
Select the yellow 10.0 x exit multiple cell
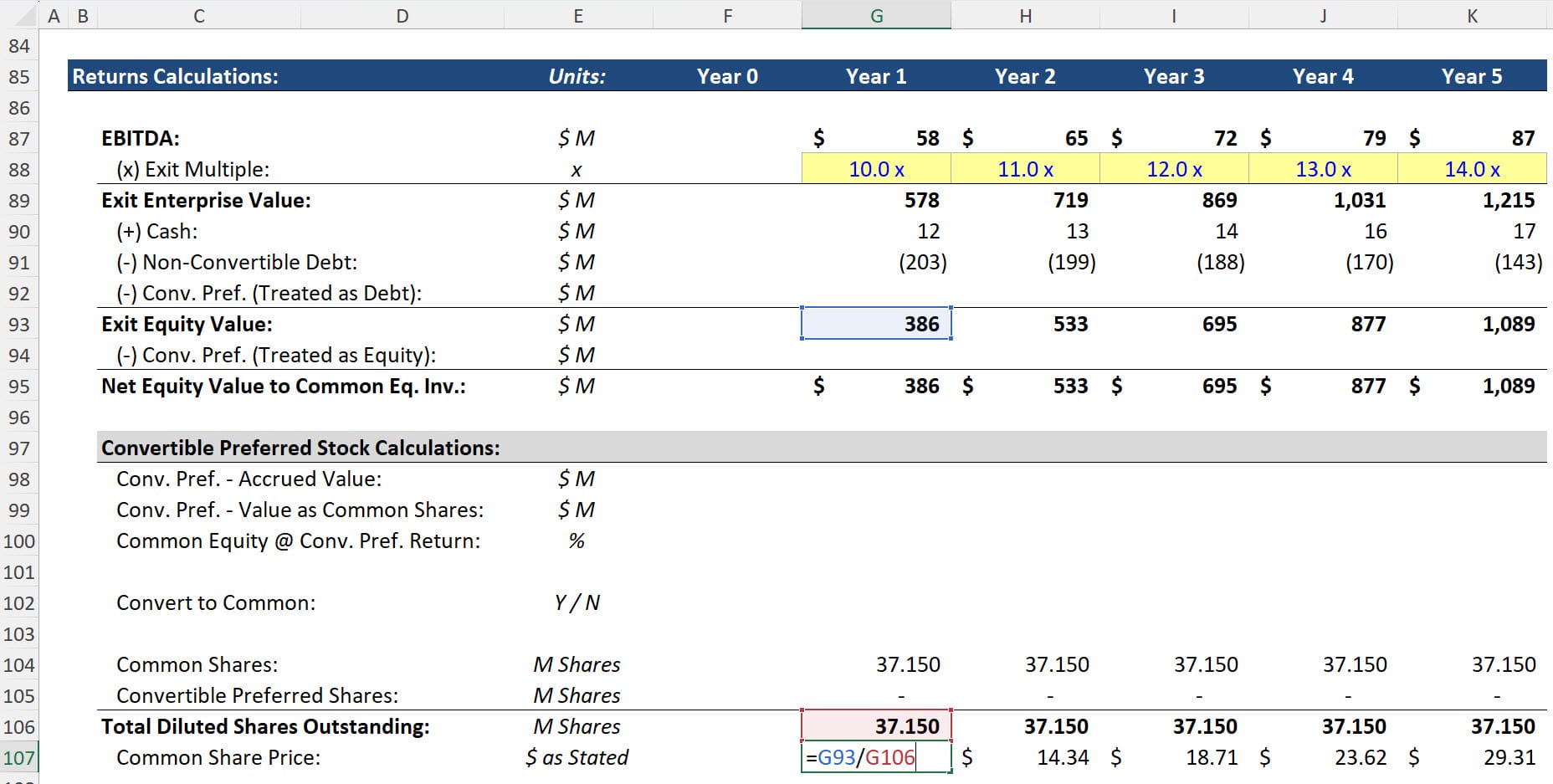pos(875,169)
